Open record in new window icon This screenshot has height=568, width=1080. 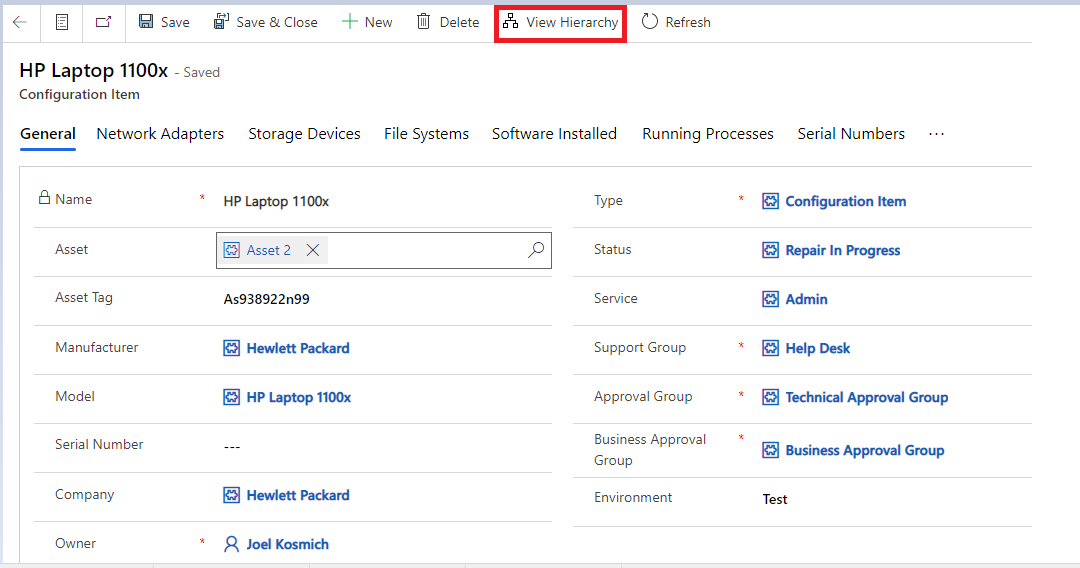pyautogui.click(x=103, y=22)
